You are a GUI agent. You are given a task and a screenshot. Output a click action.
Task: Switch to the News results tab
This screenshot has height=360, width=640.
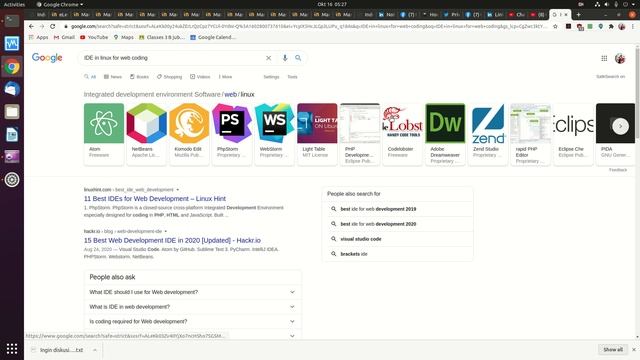[x=113, y=77]
